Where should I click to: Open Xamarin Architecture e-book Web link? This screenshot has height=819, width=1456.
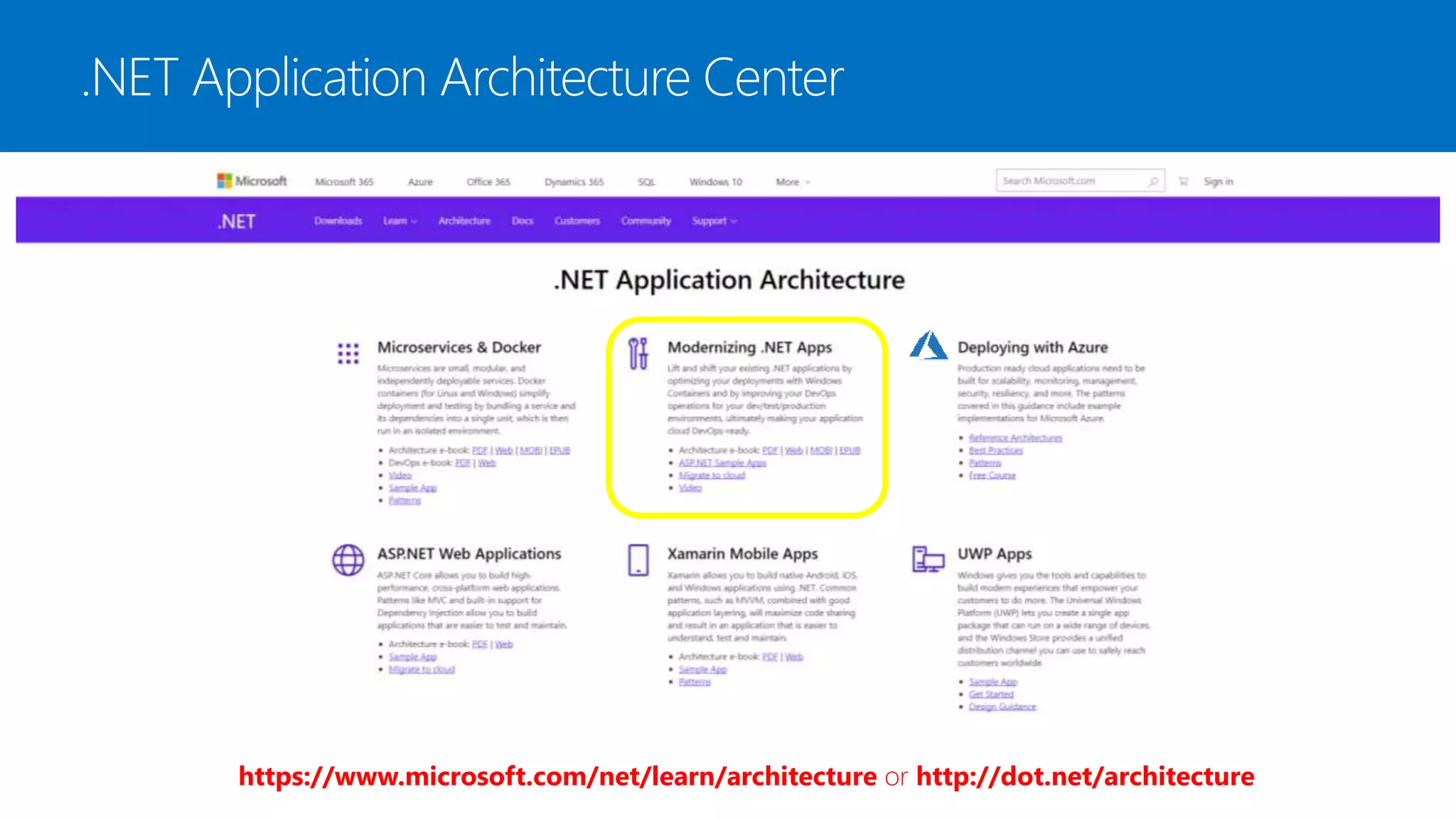pyautogui.click(x=794, y=657)
